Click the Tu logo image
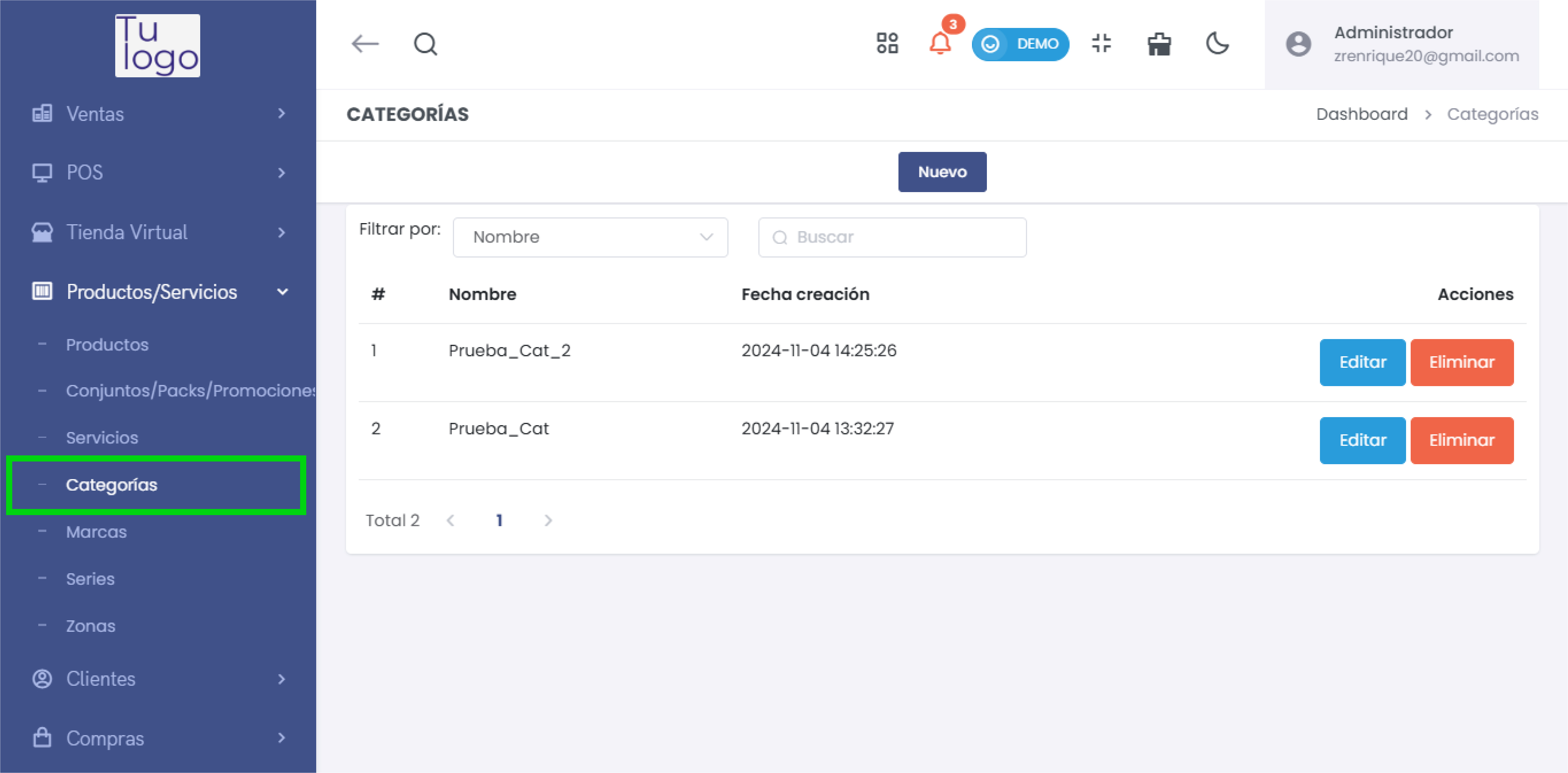This screenshot has height=773, width=1568. tap(158, 46)
